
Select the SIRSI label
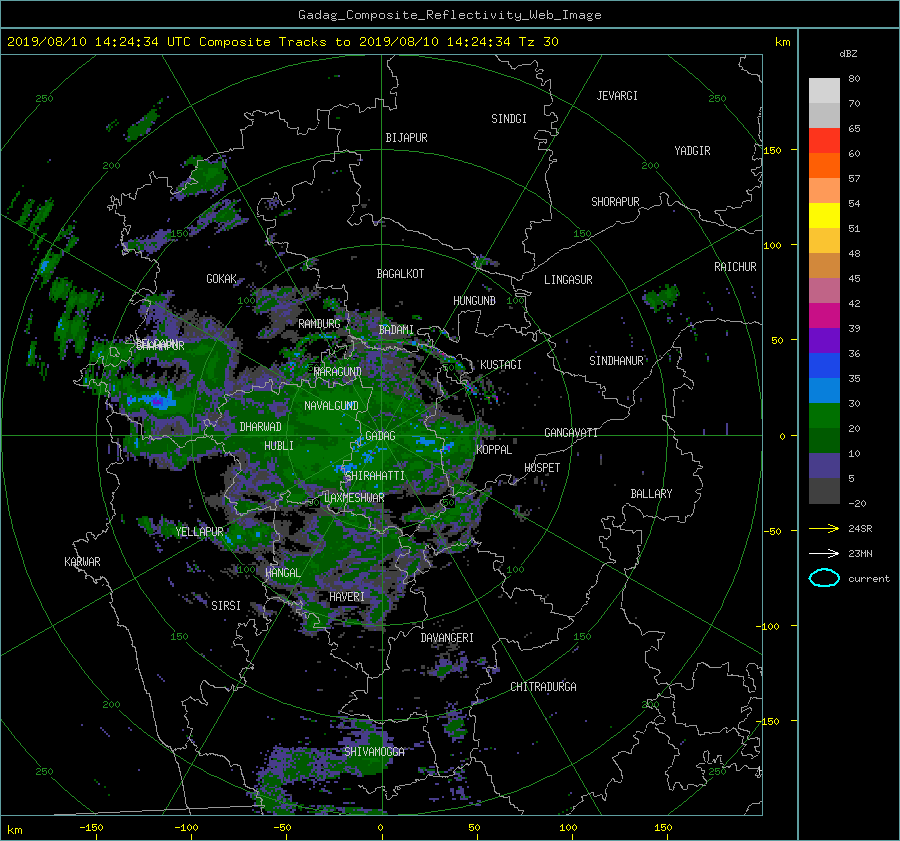pos(226,606)
